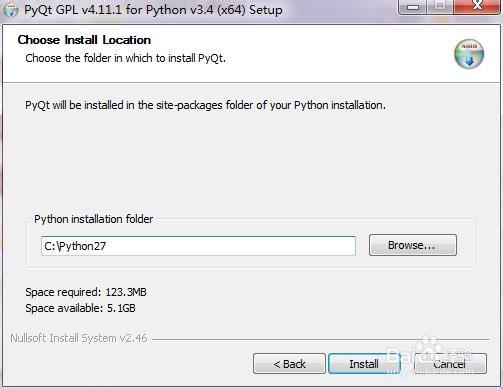Click the NSIS logo in the header

[x=469, y=54]
